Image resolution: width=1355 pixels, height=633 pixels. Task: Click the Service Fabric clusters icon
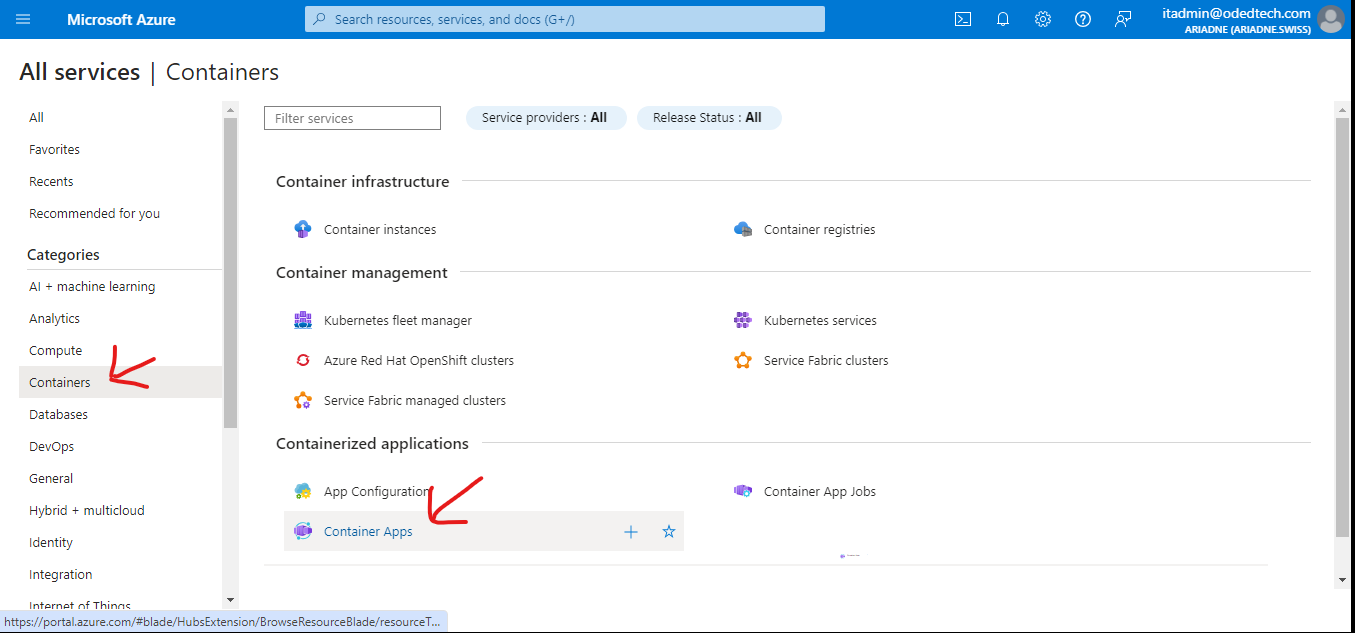(743, 360)
